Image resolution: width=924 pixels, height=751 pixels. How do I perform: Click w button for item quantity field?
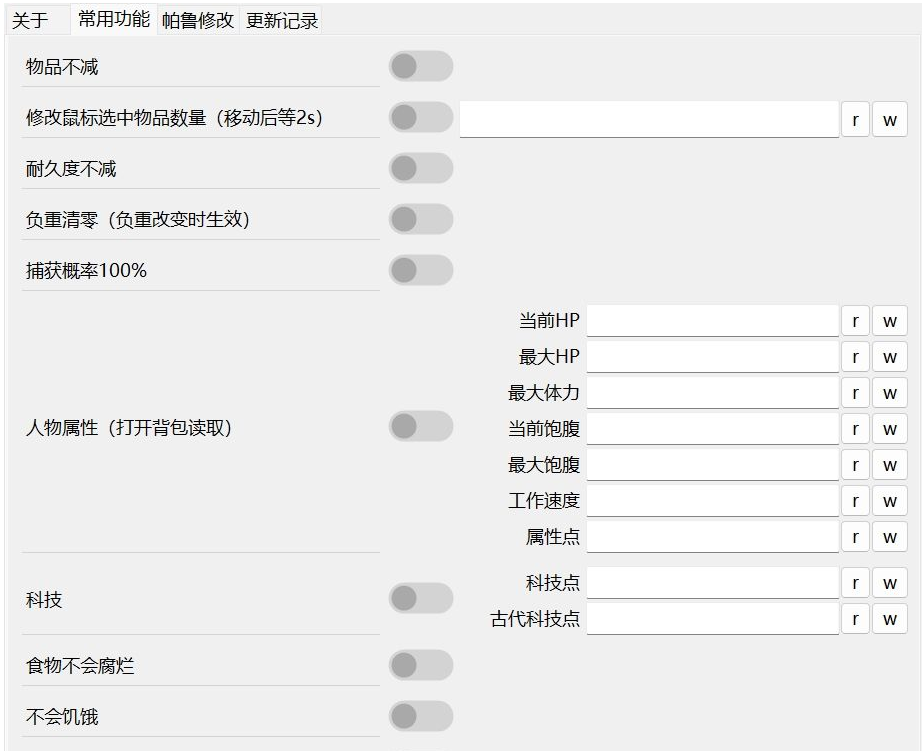[x=889, y=120]
